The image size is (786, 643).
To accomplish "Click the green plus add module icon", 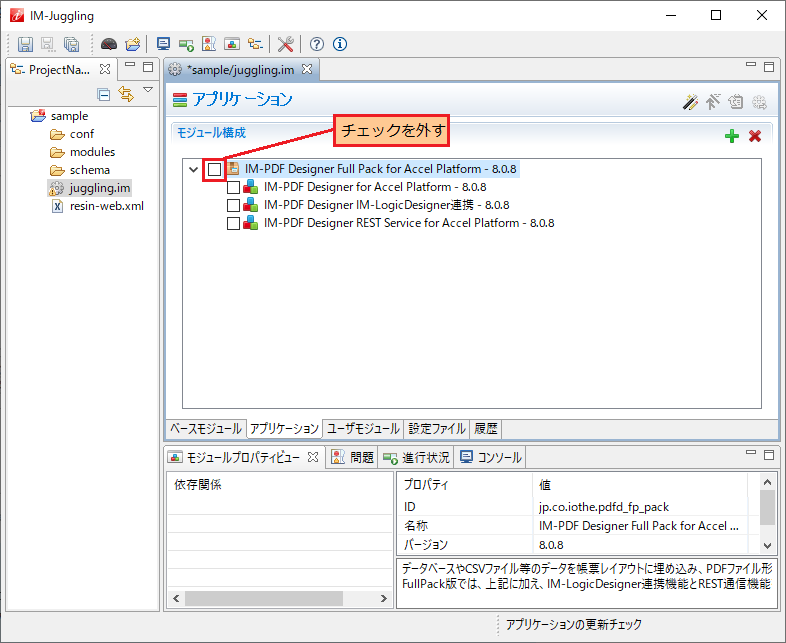I will [732, 135].
